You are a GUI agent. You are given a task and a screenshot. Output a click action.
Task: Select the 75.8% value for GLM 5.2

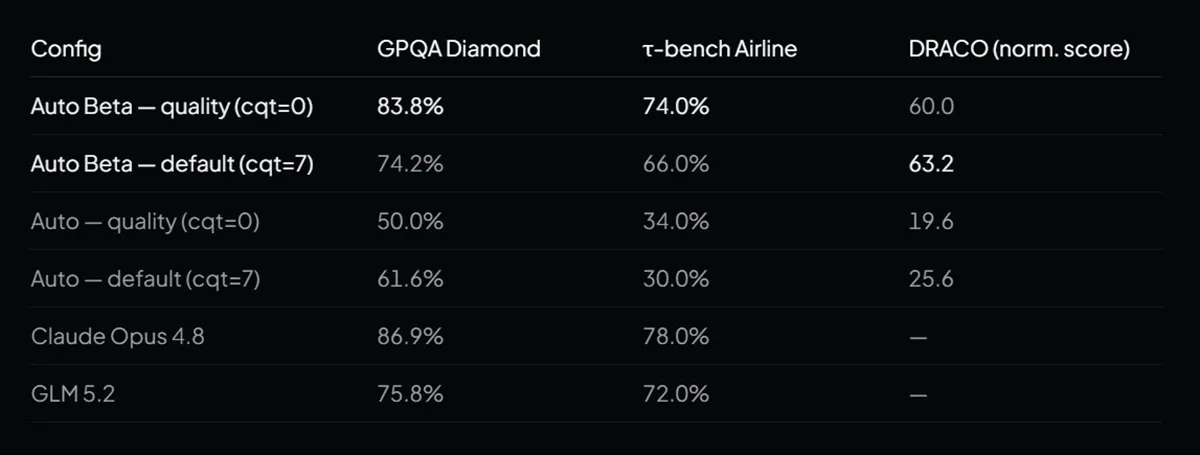(409, 394)
